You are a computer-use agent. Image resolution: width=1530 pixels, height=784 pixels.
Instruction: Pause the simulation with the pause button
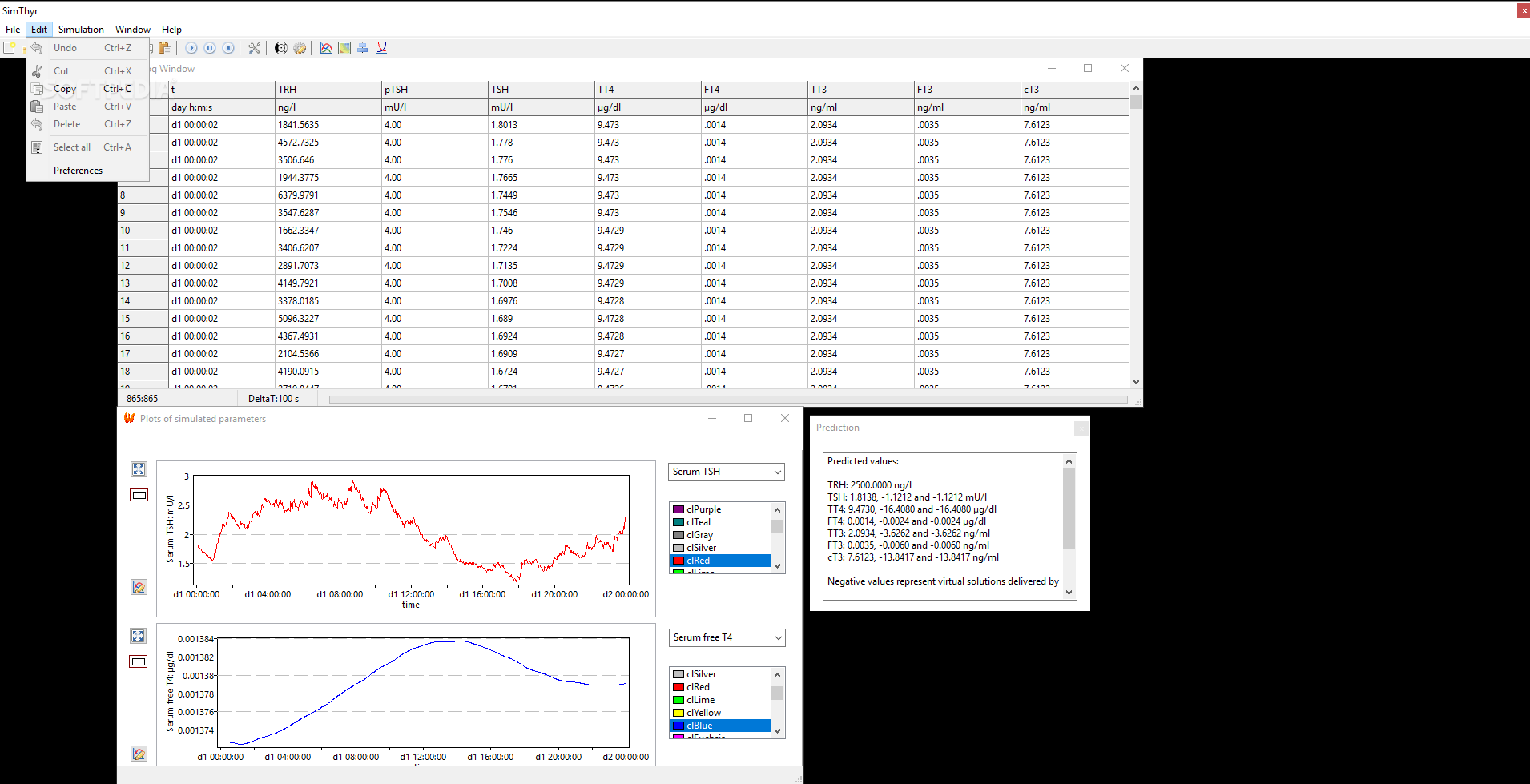coord(210,48)
